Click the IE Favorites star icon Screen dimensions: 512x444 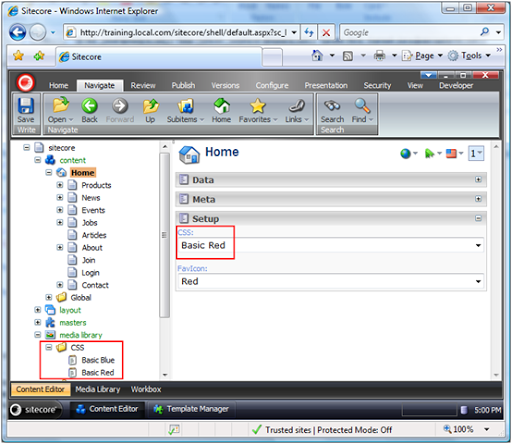click(x=18, y=55)
